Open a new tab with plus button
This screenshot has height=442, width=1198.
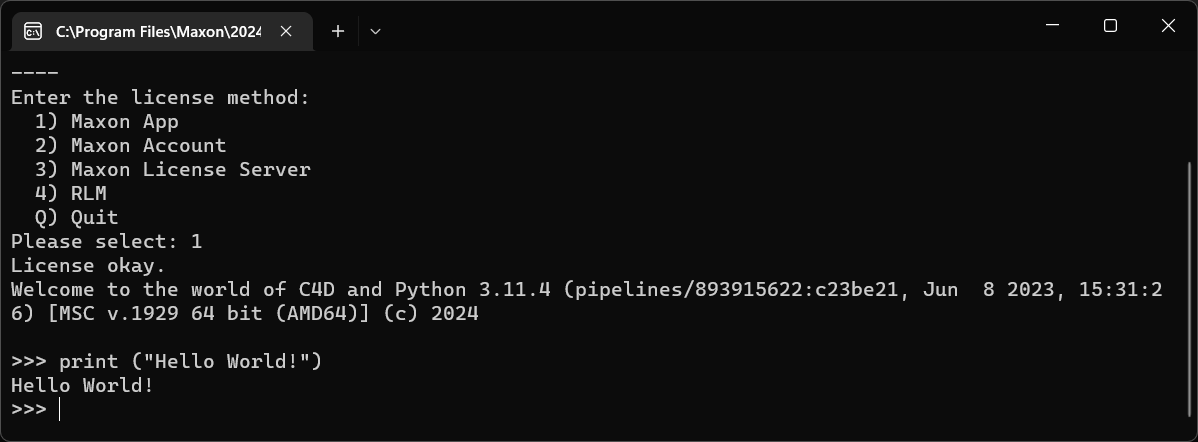[338, 31]
